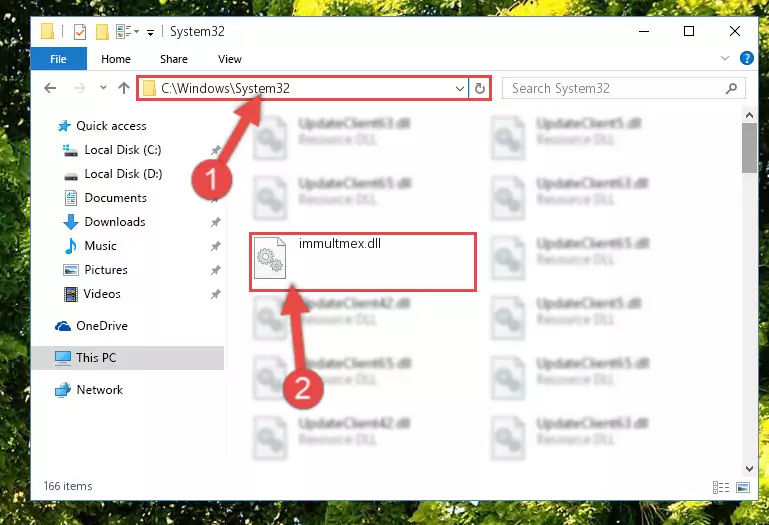Switch to the Home ribbon tab
Screen dimensions: 769x525
pyautogui.click(x=116, y=59)
